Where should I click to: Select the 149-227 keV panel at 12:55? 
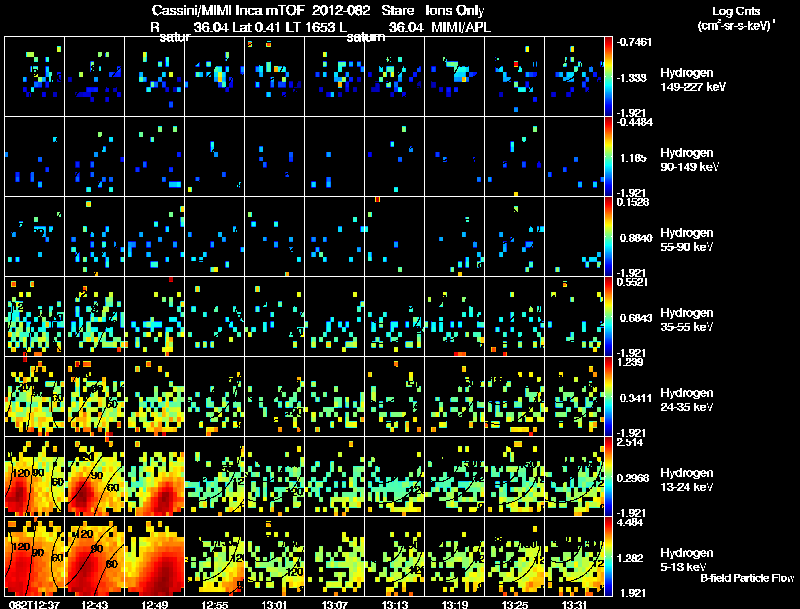coord(214,77)
